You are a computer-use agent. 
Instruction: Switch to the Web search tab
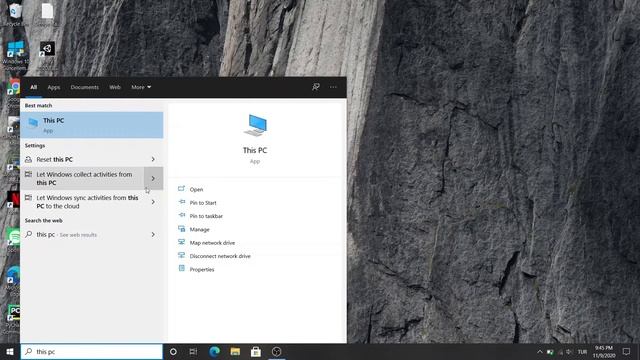(115, 87)
